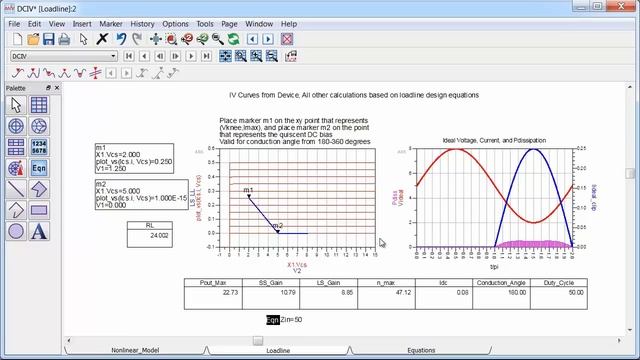
Task: Click plot zoom-out grid icon
Action: (x=272, y=56)
